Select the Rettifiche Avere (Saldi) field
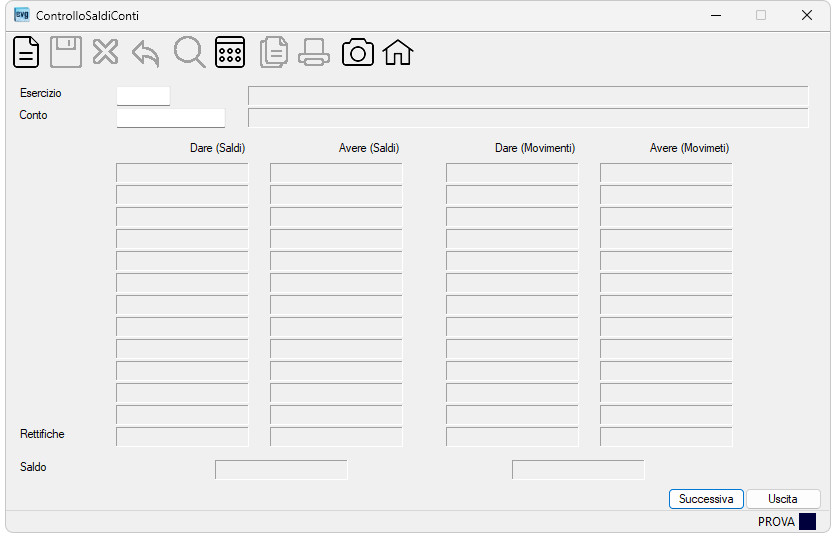Viewport: 836px width, 538px height. click(336, 437)
